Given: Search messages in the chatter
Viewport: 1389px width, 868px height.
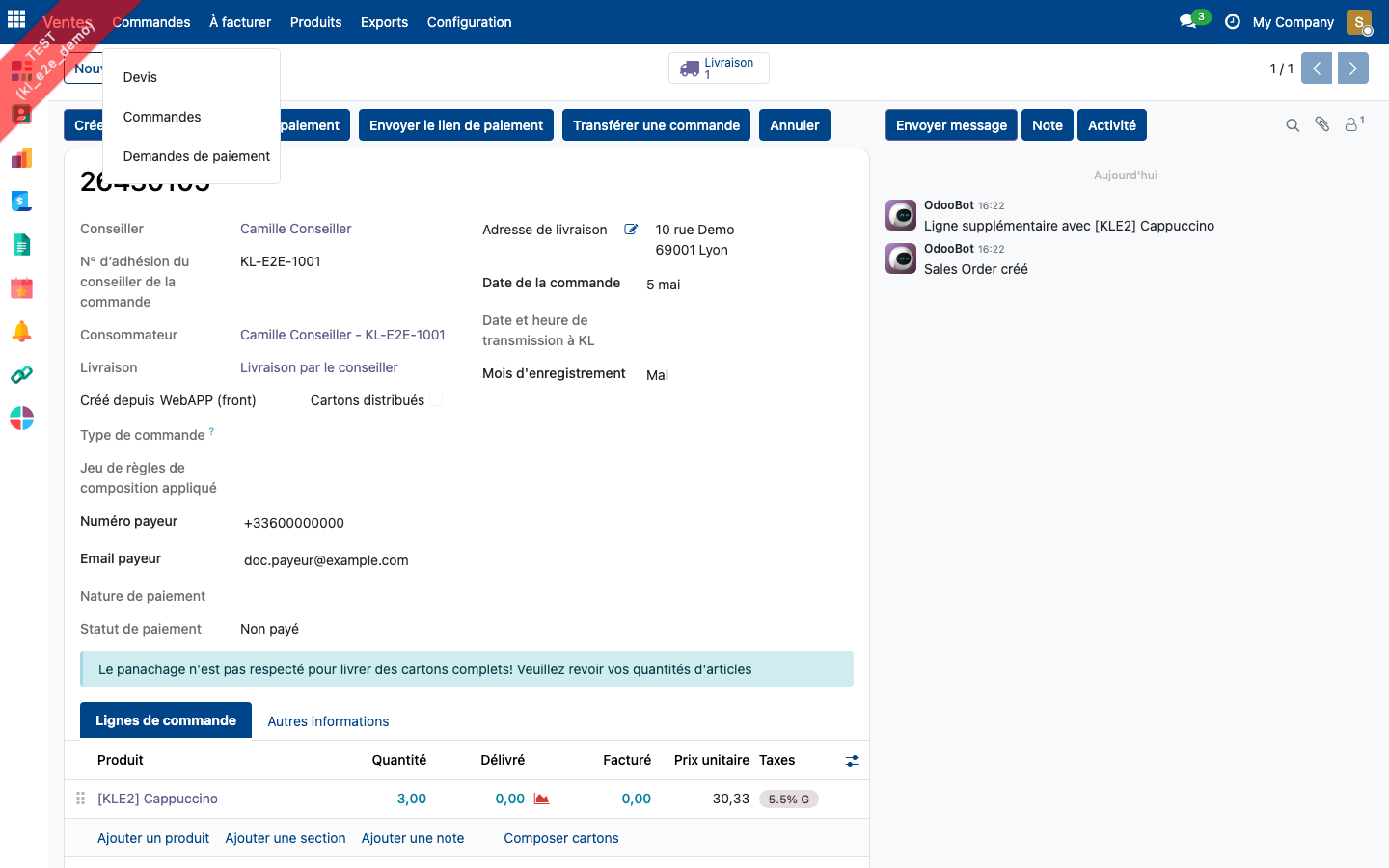Looking at the screenshot, I should coord(1293,125).
